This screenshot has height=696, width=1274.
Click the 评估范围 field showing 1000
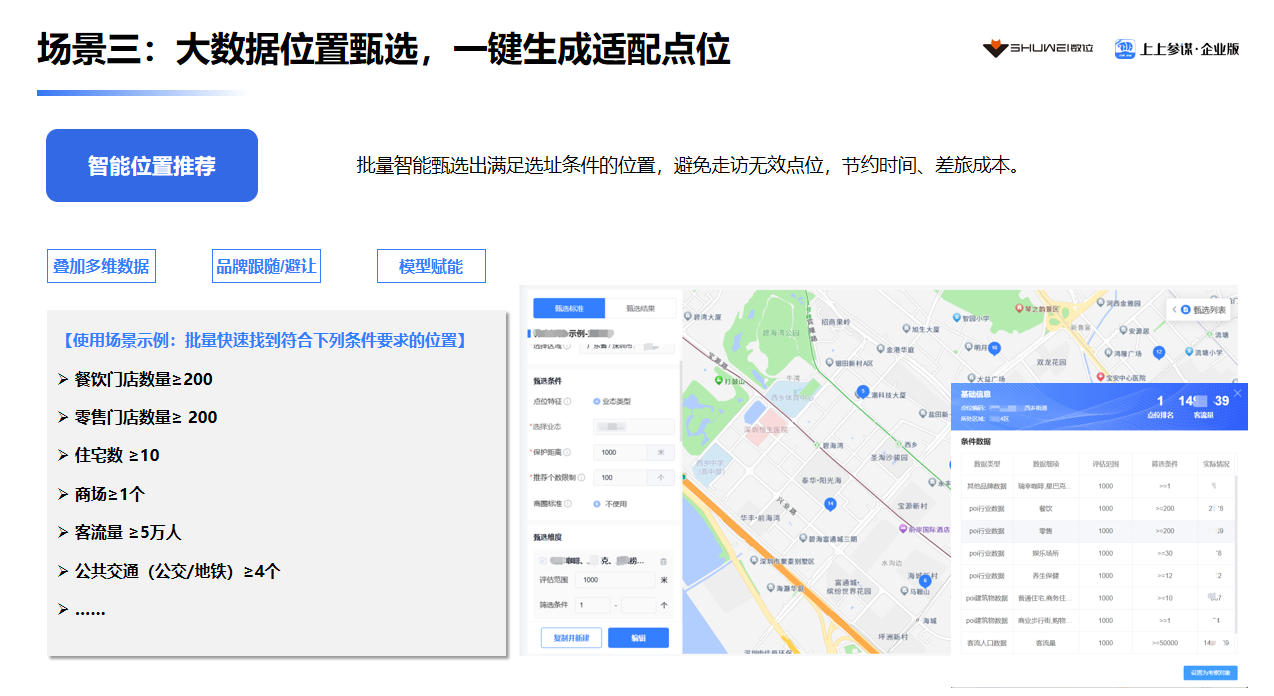coord(615,580)
